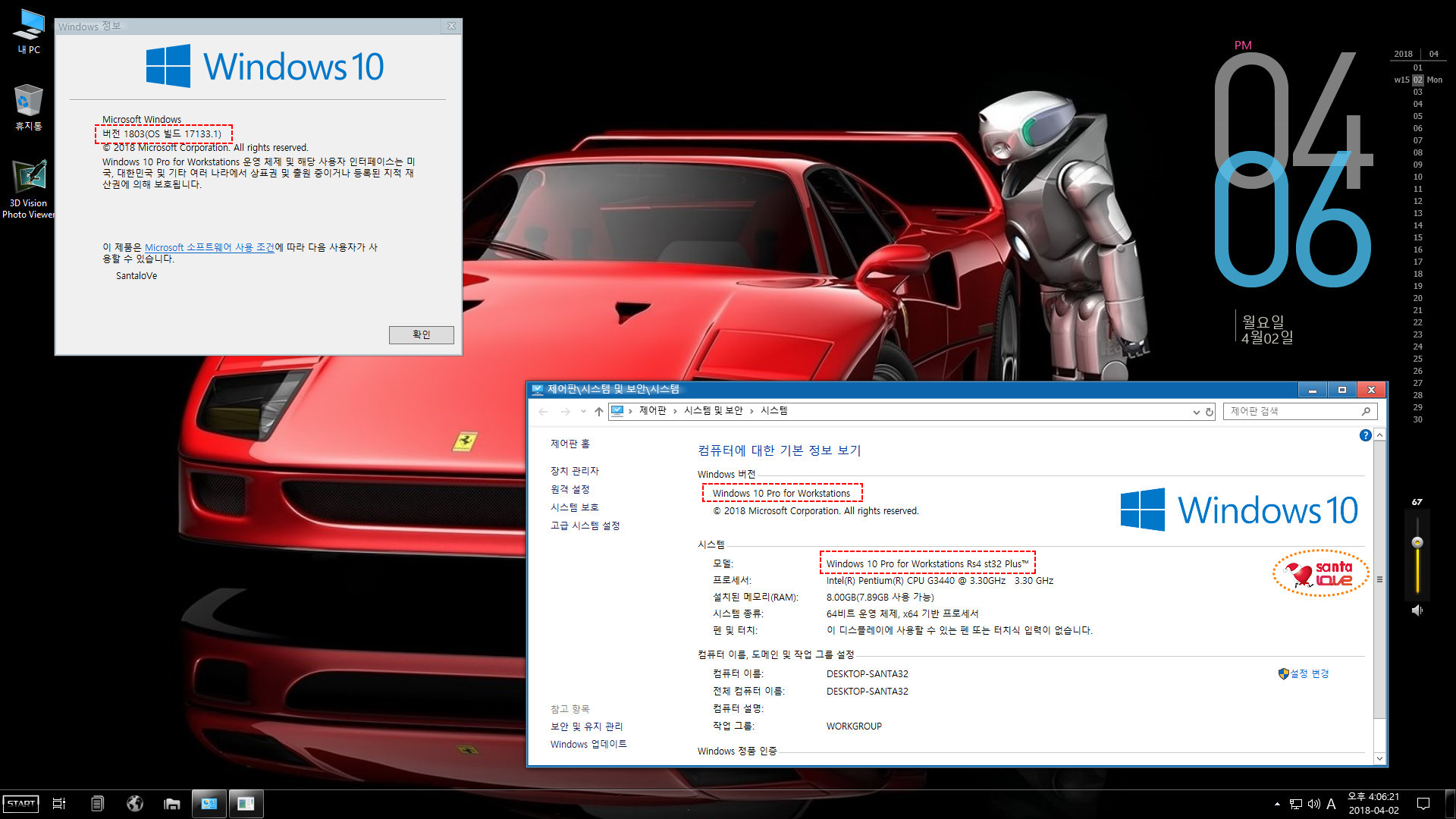Expand breadcrumb arrow after 제어판

click(x=675, y=411)
